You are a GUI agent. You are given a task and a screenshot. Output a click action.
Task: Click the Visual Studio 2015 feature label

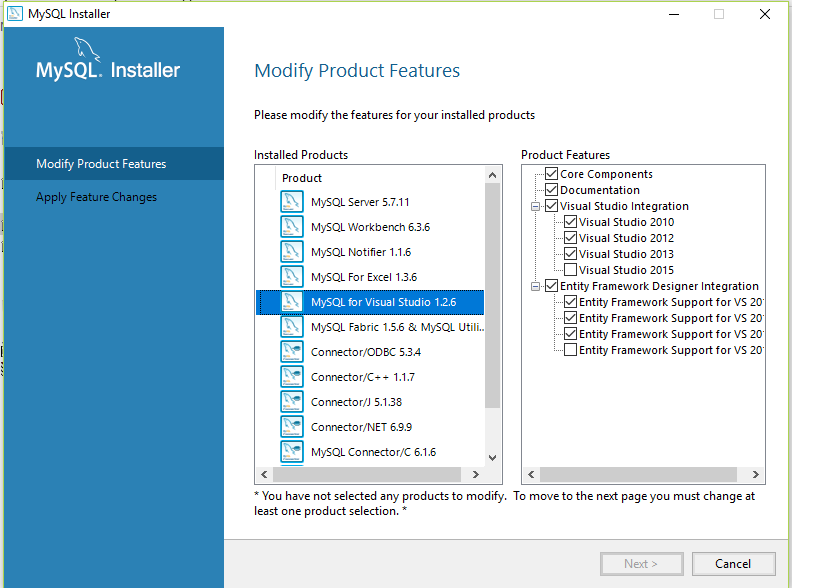(626, 270)
